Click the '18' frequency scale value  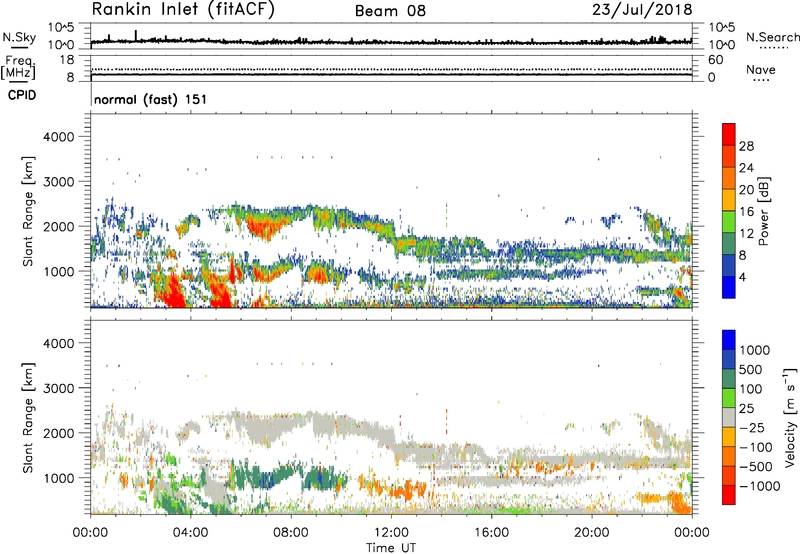click(67, 60)
